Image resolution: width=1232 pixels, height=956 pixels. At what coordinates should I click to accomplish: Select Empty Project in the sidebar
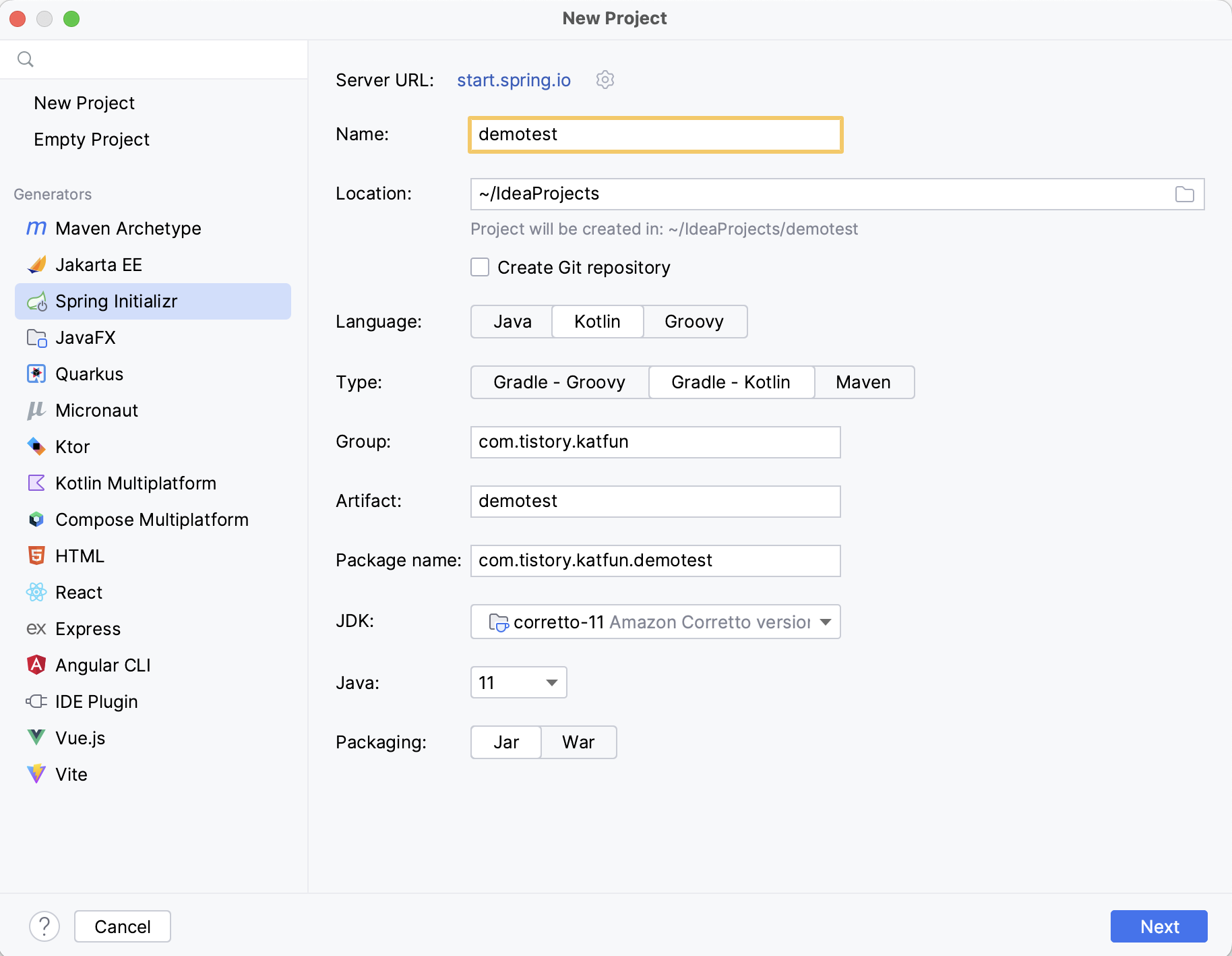coord(92,140)
